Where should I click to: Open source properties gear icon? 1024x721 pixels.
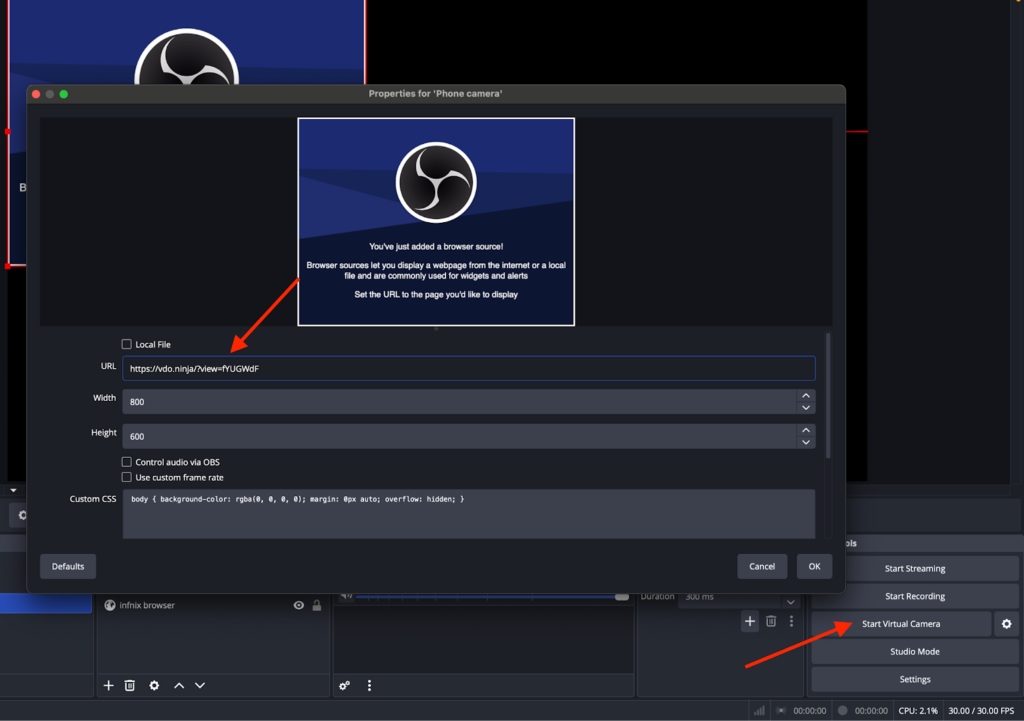coord(154,685)
